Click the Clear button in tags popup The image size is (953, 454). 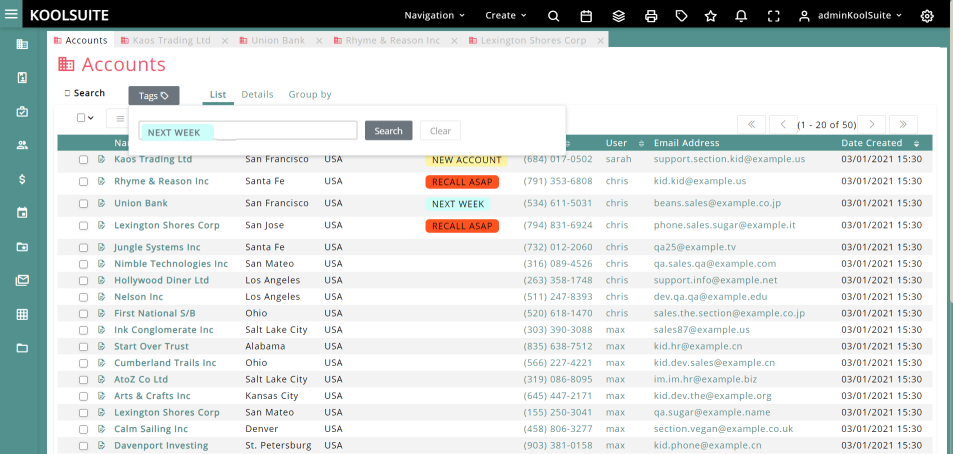[440, 131]
